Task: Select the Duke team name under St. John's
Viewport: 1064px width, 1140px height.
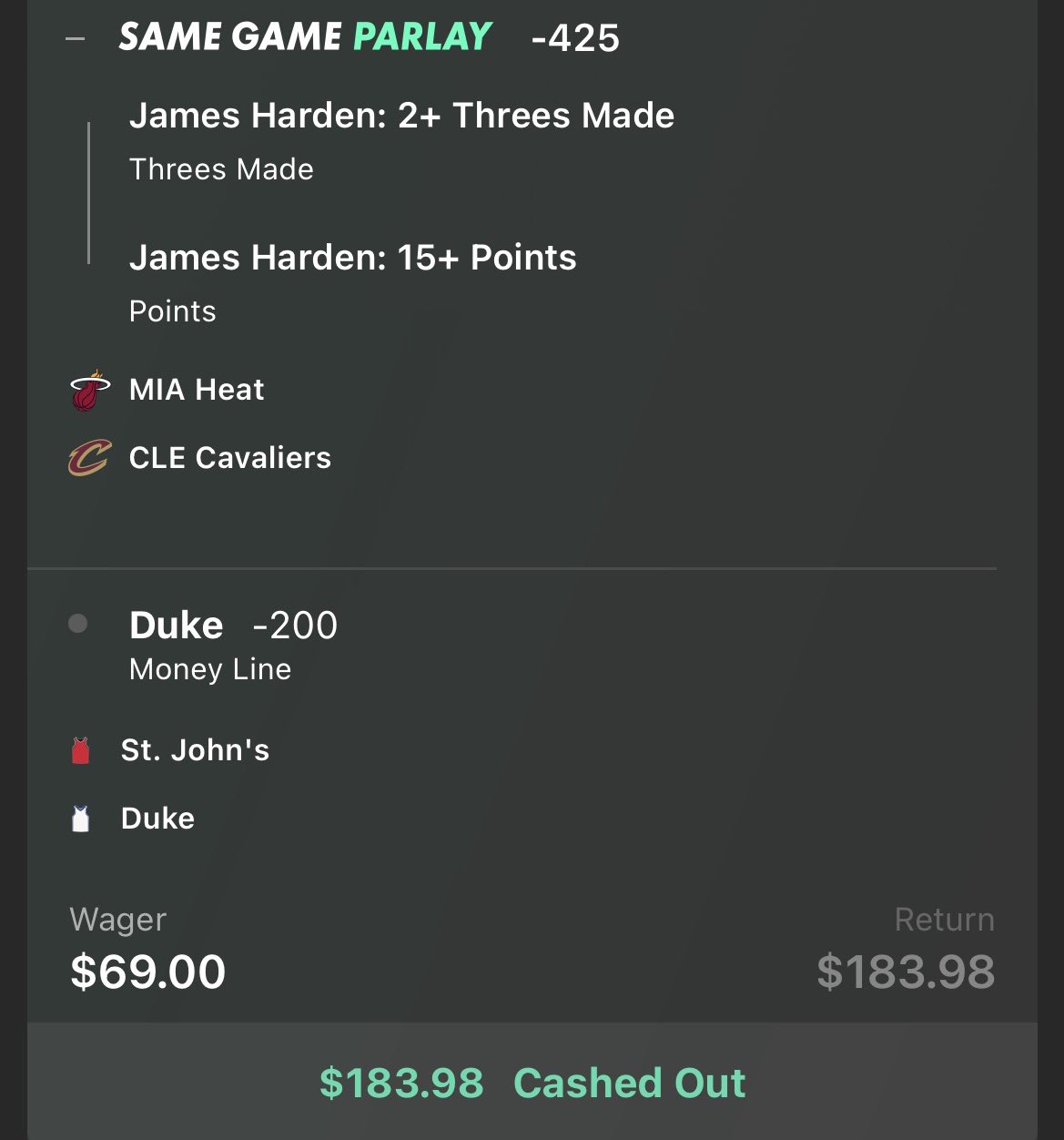Action: pos(157,819)
